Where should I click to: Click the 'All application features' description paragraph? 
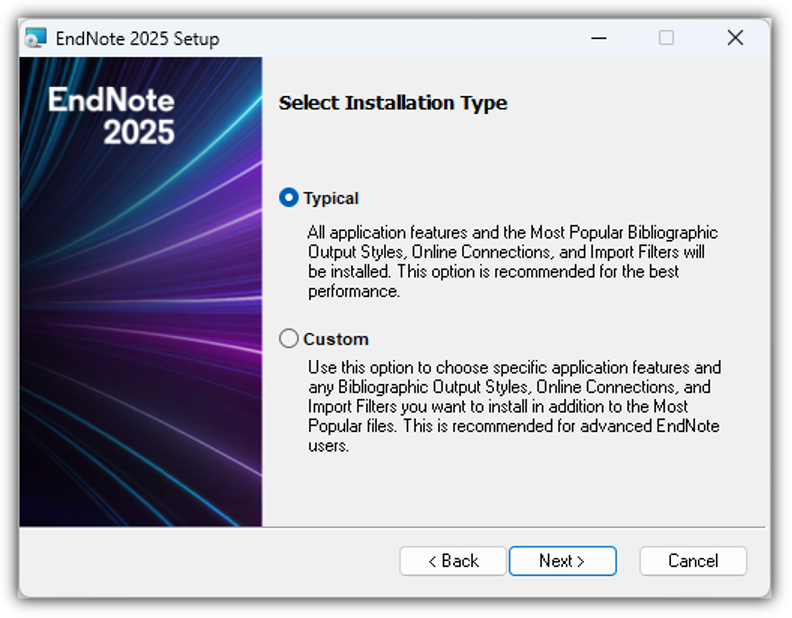(x=513, y=262)
